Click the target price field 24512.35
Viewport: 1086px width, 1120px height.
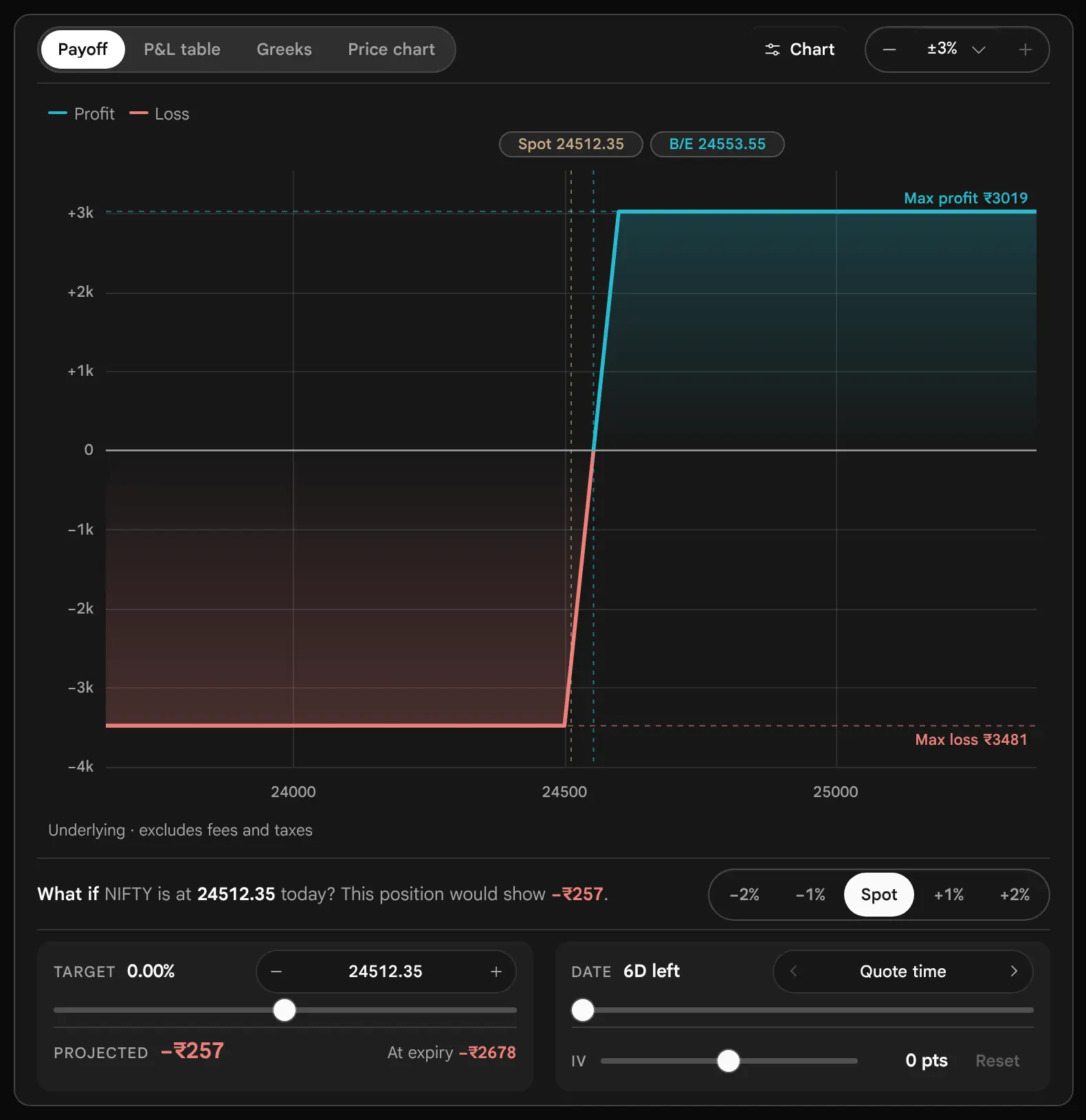(x=386, y=972)
